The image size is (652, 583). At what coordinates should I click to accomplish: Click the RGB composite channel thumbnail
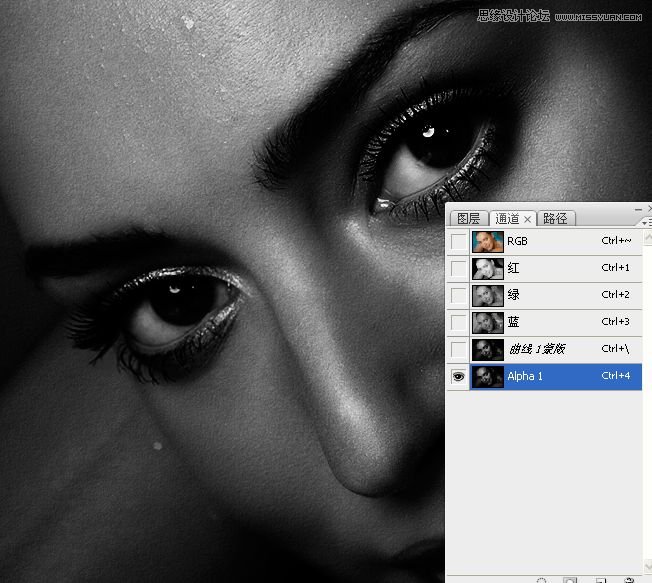(x=487, y=241)
